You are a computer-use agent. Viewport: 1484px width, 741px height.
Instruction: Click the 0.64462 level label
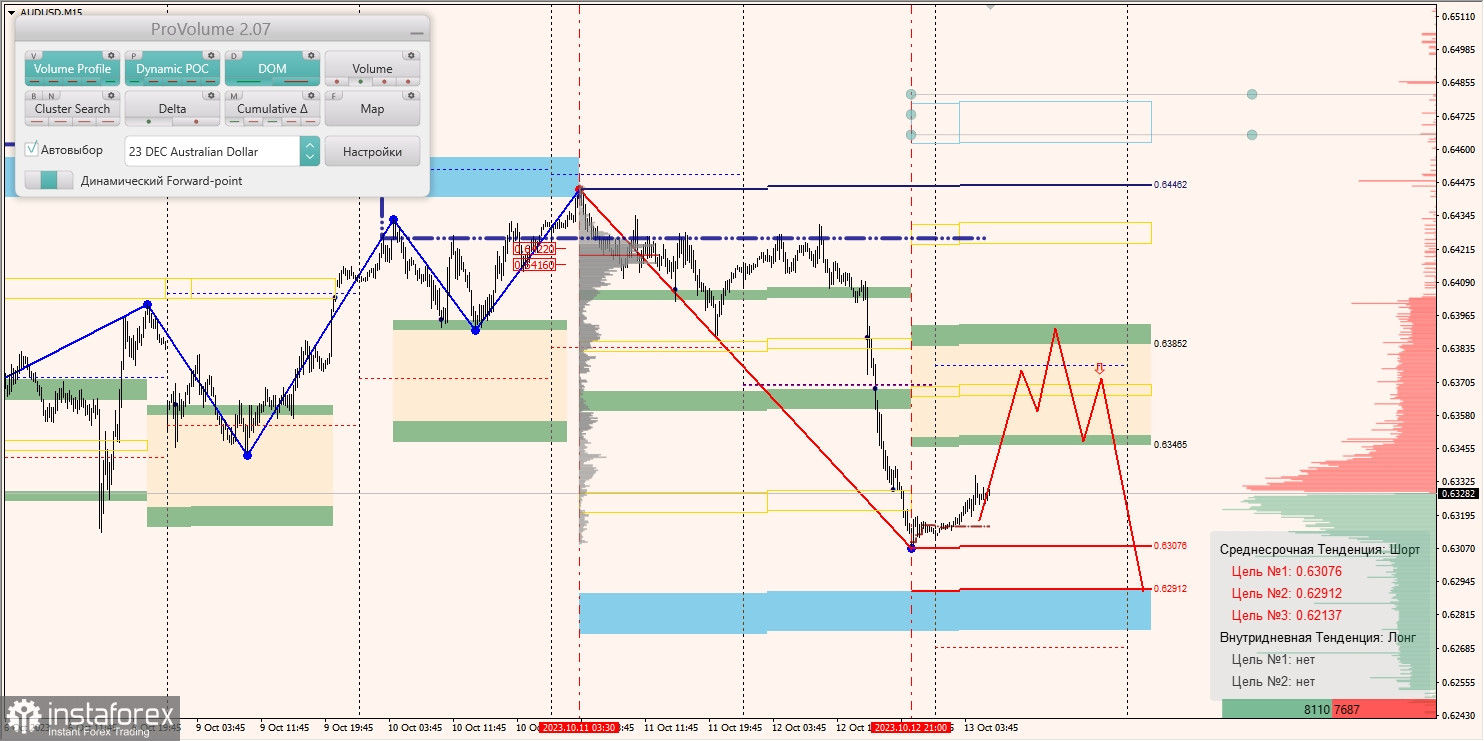(x=1170, y=185)
